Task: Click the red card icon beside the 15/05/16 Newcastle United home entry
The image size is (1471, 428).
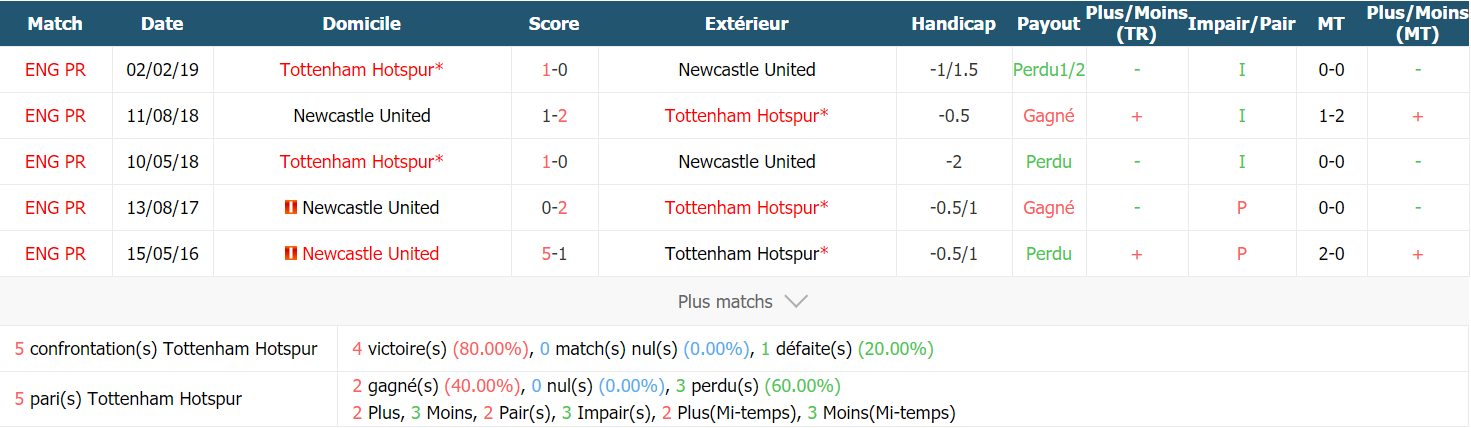Action: (291, 254)
